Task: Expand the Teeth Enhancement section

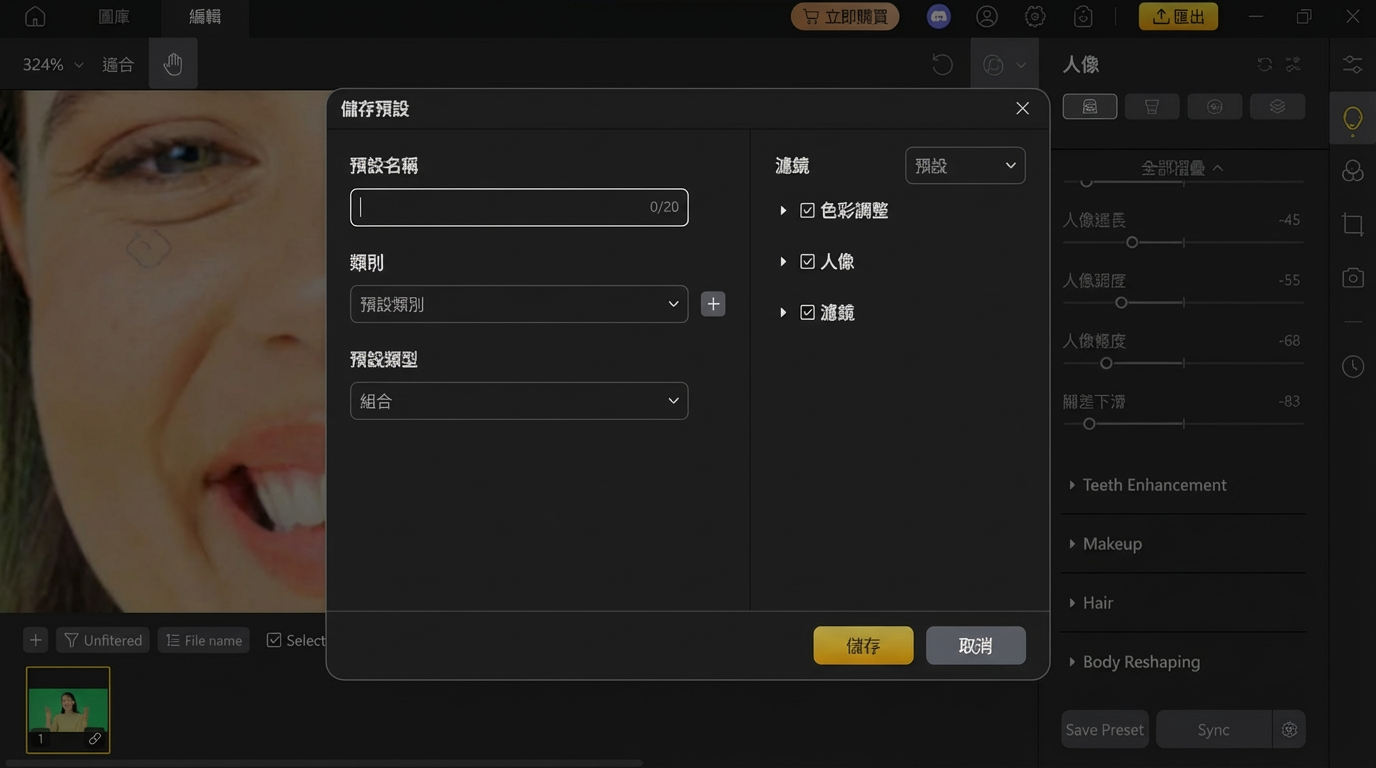Action: pos(1154,485)
